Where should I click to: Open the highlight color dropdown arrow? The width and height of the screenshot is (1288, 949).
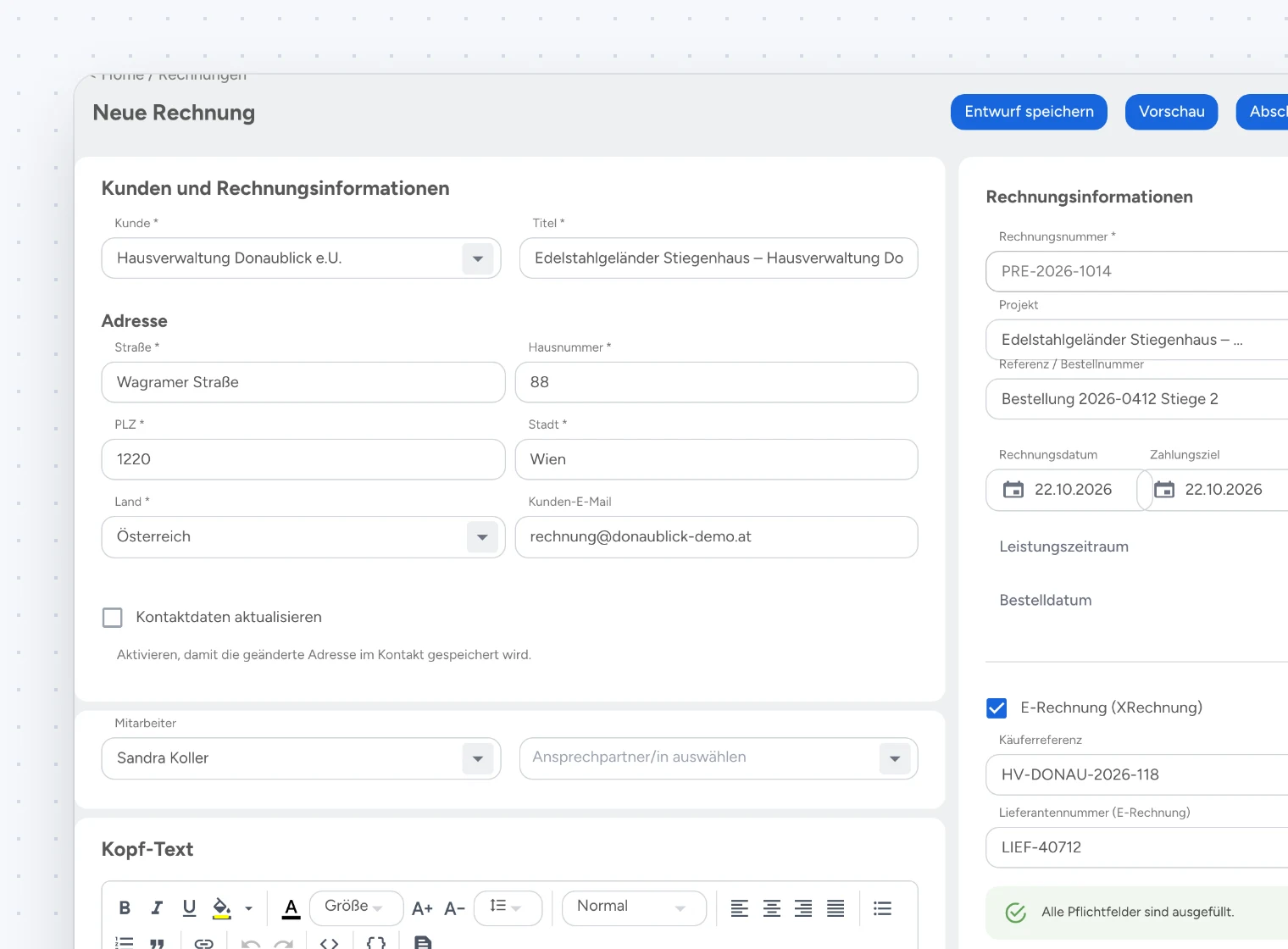[248, 908]
